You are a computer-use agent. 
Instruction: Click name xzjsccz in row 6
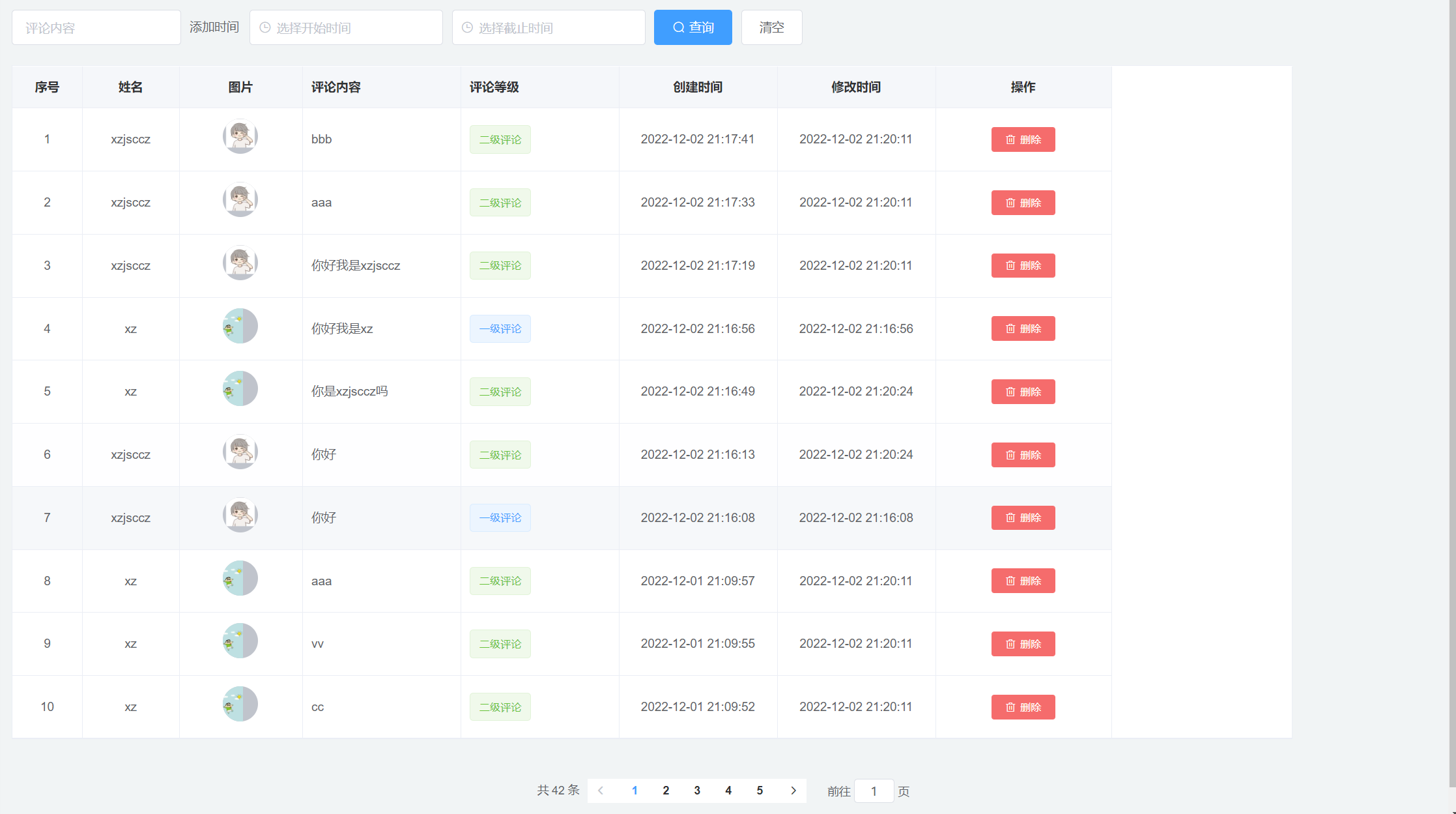click(130, 455)
